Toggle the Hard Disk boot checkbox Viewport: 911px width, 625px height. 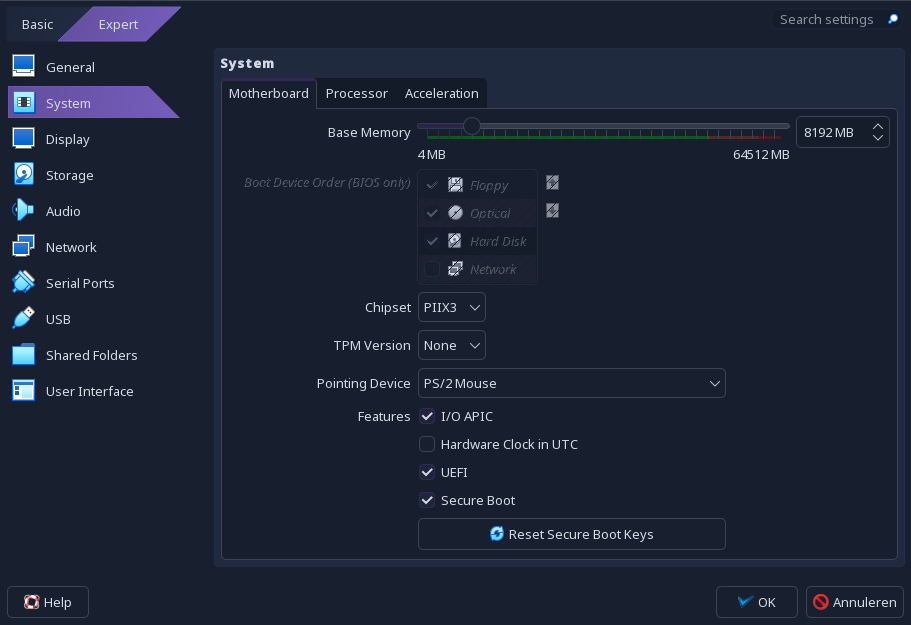tap(432, 241)
